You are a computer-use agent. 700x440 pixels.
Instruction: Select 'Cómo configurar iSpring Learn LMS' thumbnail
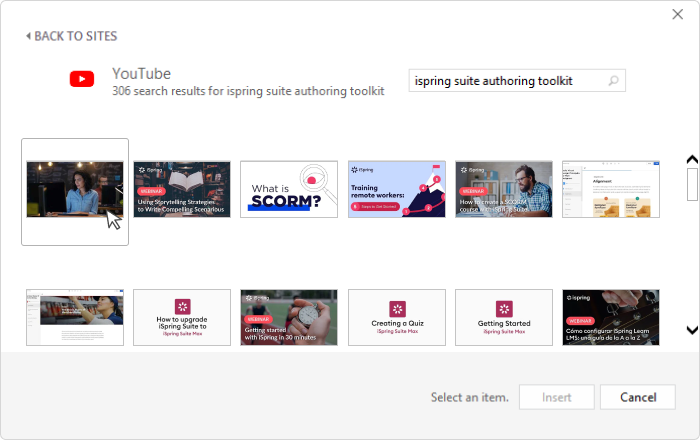[x=611, y=317]
